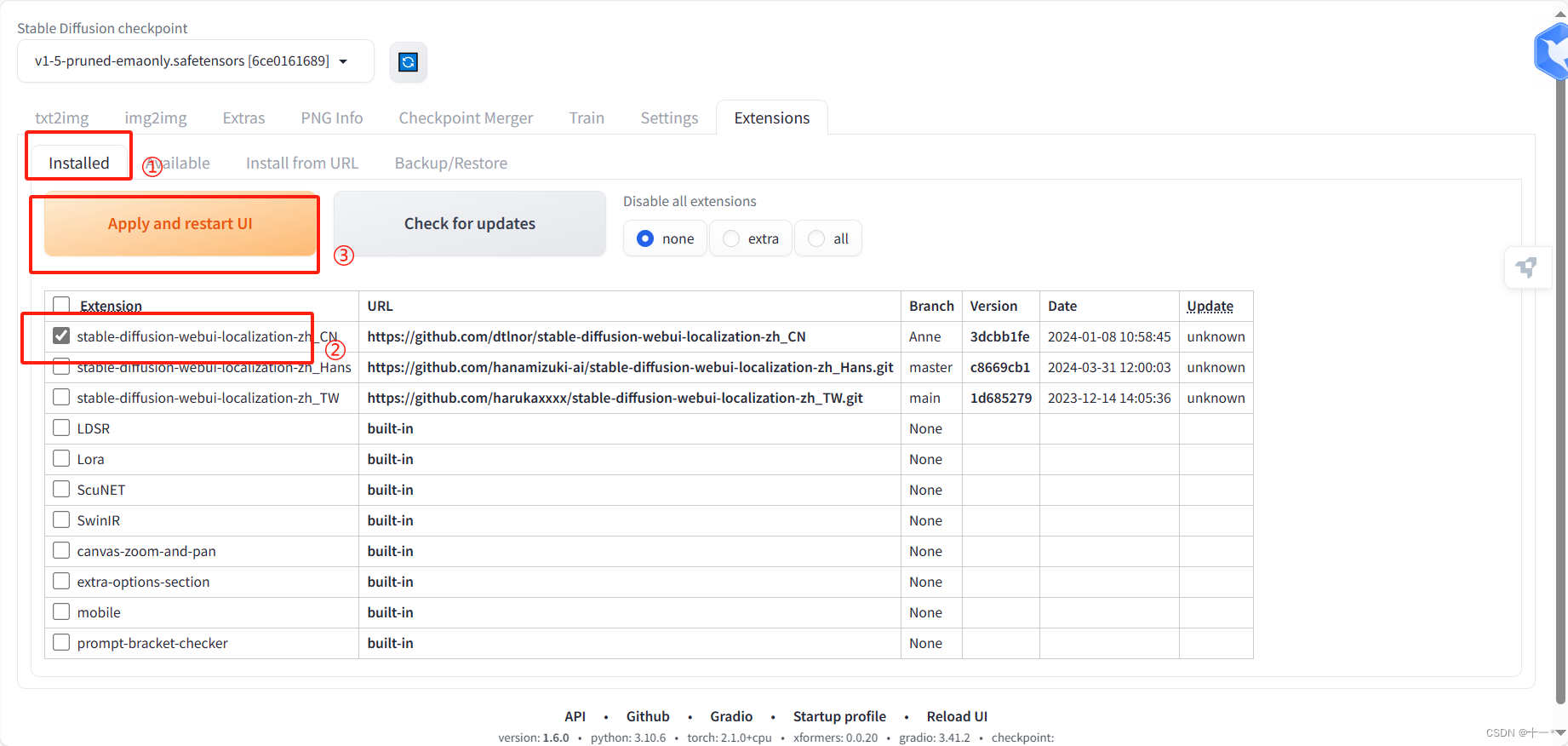Refresh the checkpoint list icon

[x=409, y=62]
